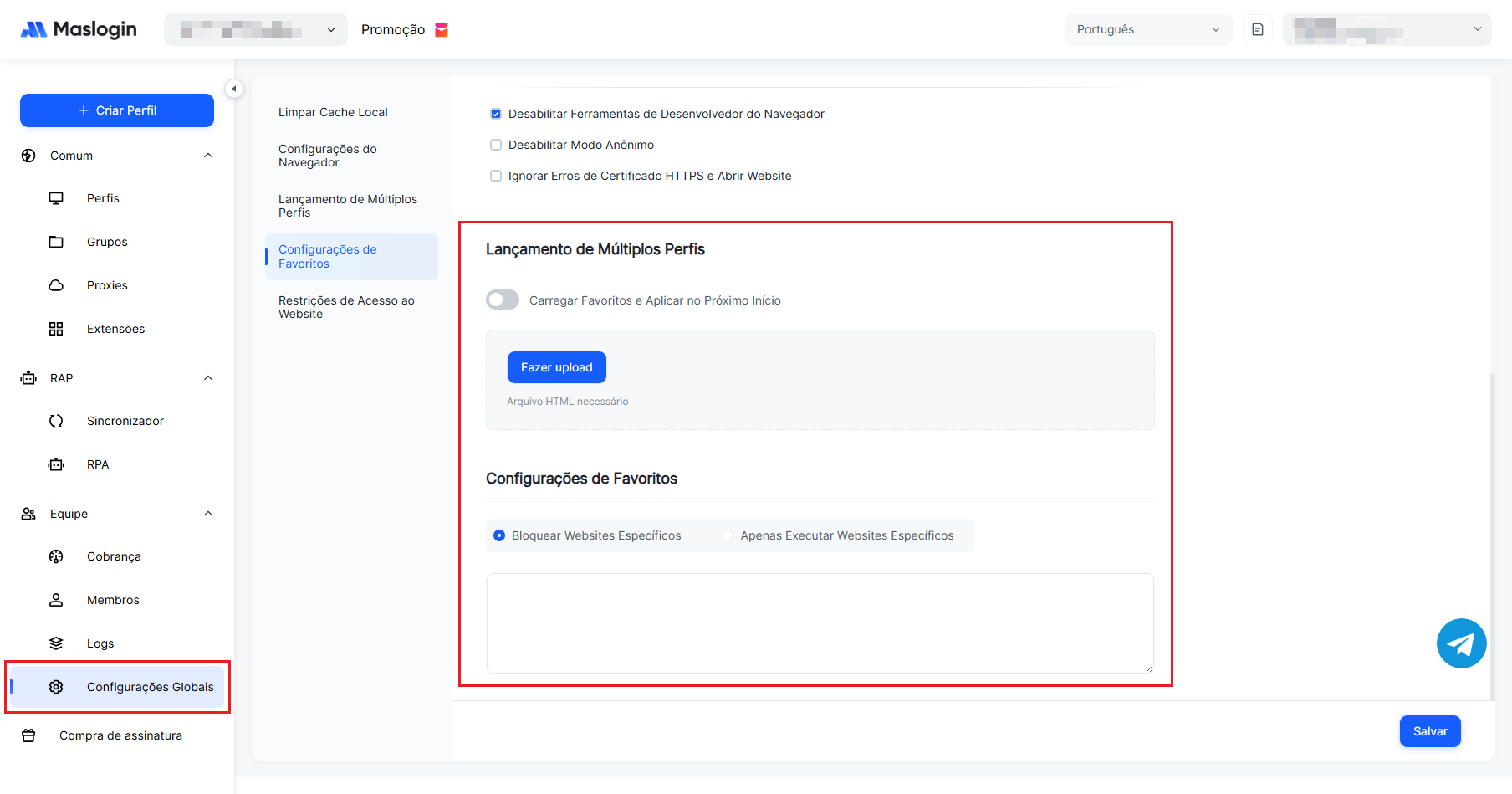
Task: Collapse the Equipe section chevron
Action: click(208, 514)
